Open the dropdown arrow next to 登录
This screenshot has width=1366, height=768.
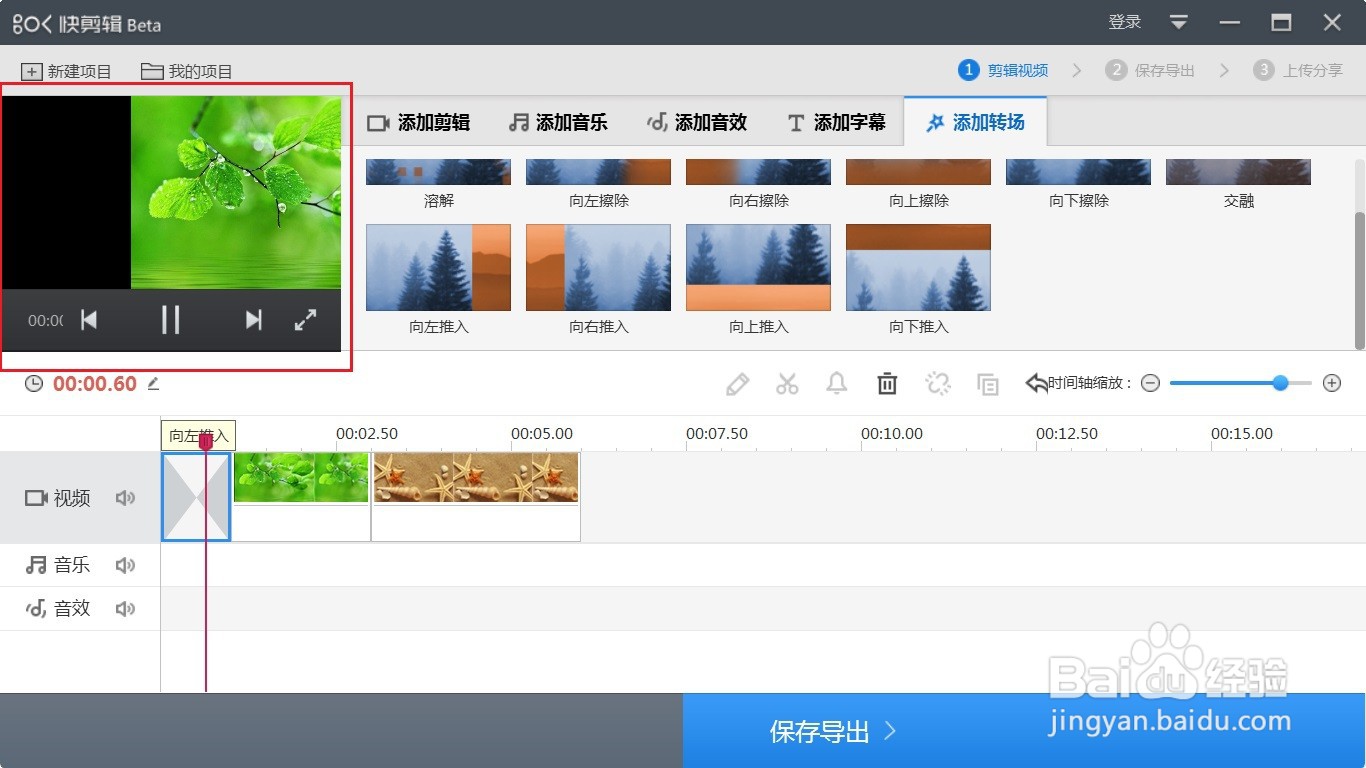point(1178,21)
